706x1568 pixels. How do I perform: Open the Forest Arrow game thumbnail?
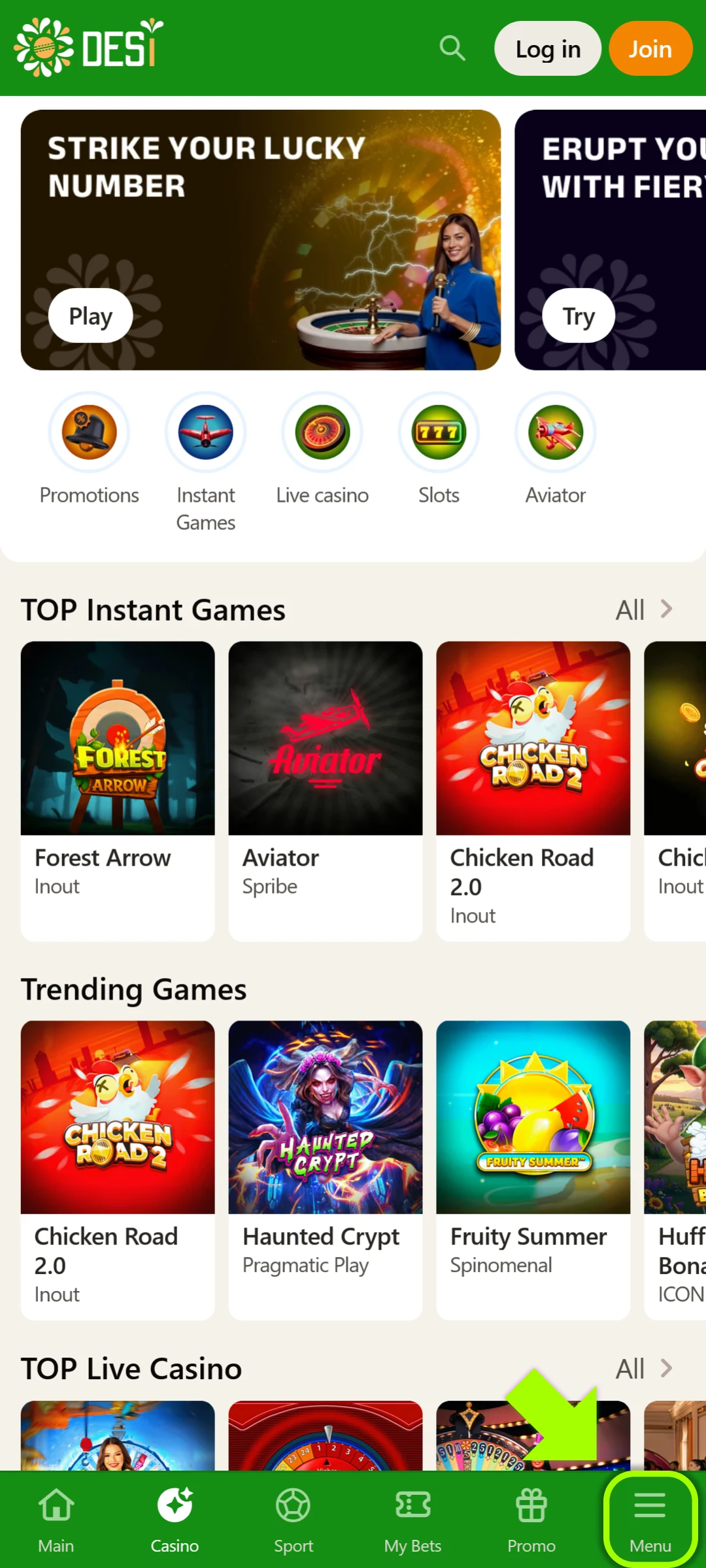pyautogui.click(x=118, y=738)
